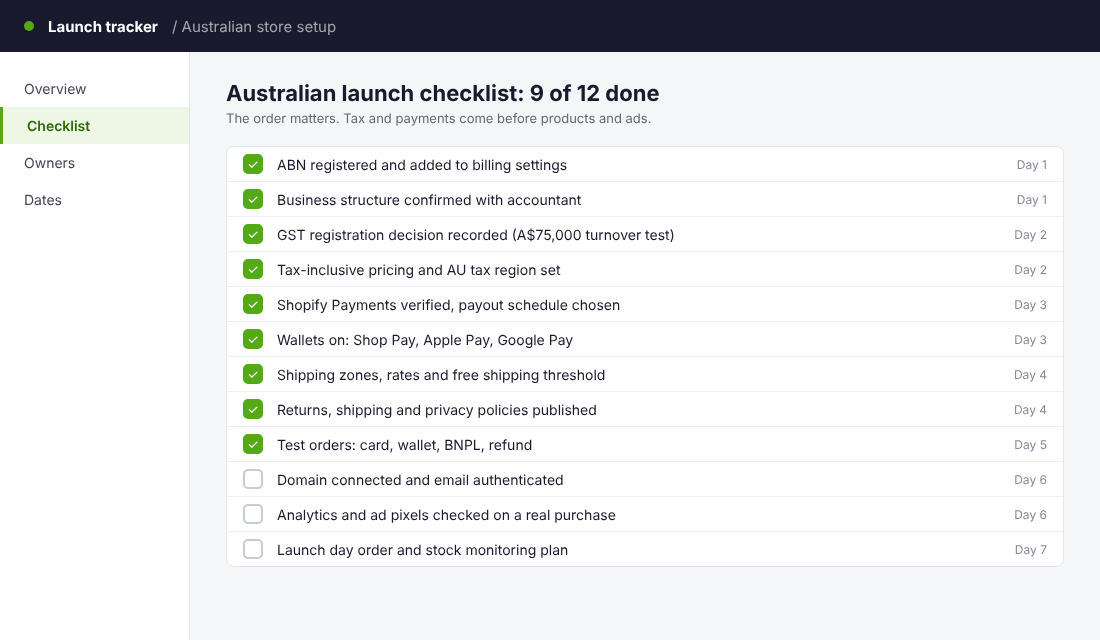Click 'Test orders: card, wallet, BNPL, refund' text
Screen dimensions: 1100x640
(404, 445)
